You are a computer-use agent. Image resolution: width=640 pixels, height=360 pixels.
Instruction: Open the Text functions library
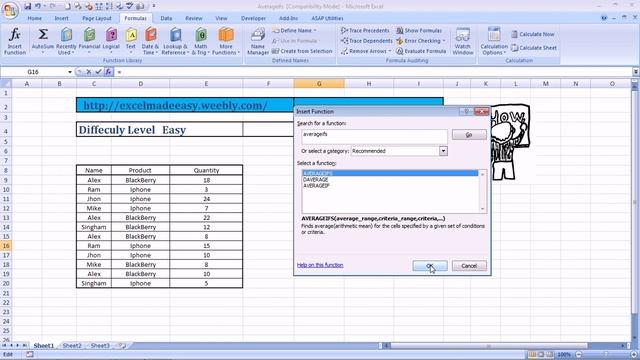(x=131, y=41)
